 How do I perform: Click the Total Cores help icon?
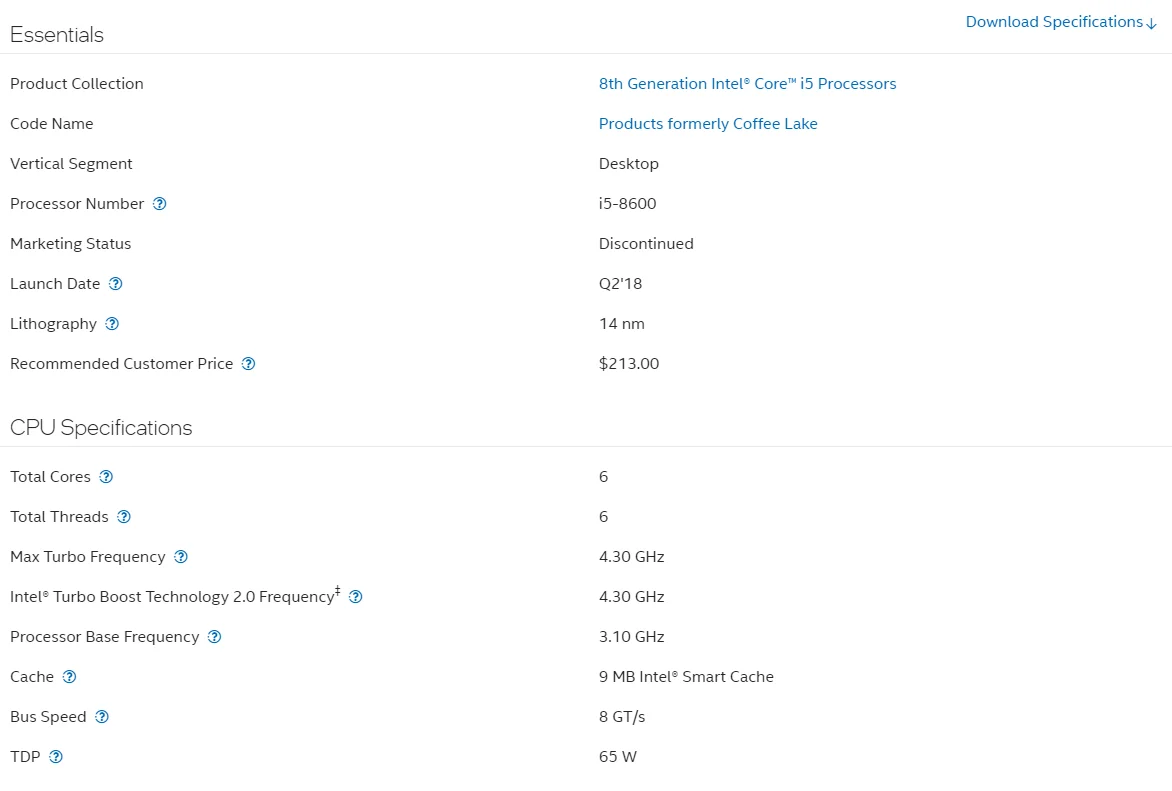[106, 477]
